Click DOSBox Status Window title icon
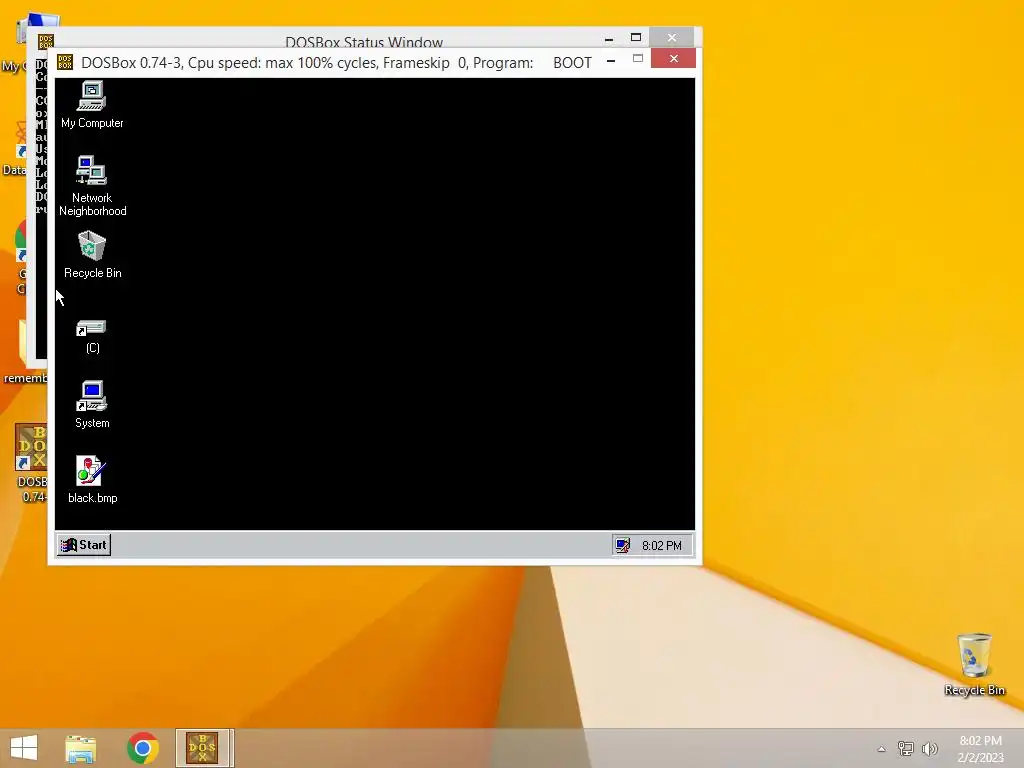 tap(45, 42)
